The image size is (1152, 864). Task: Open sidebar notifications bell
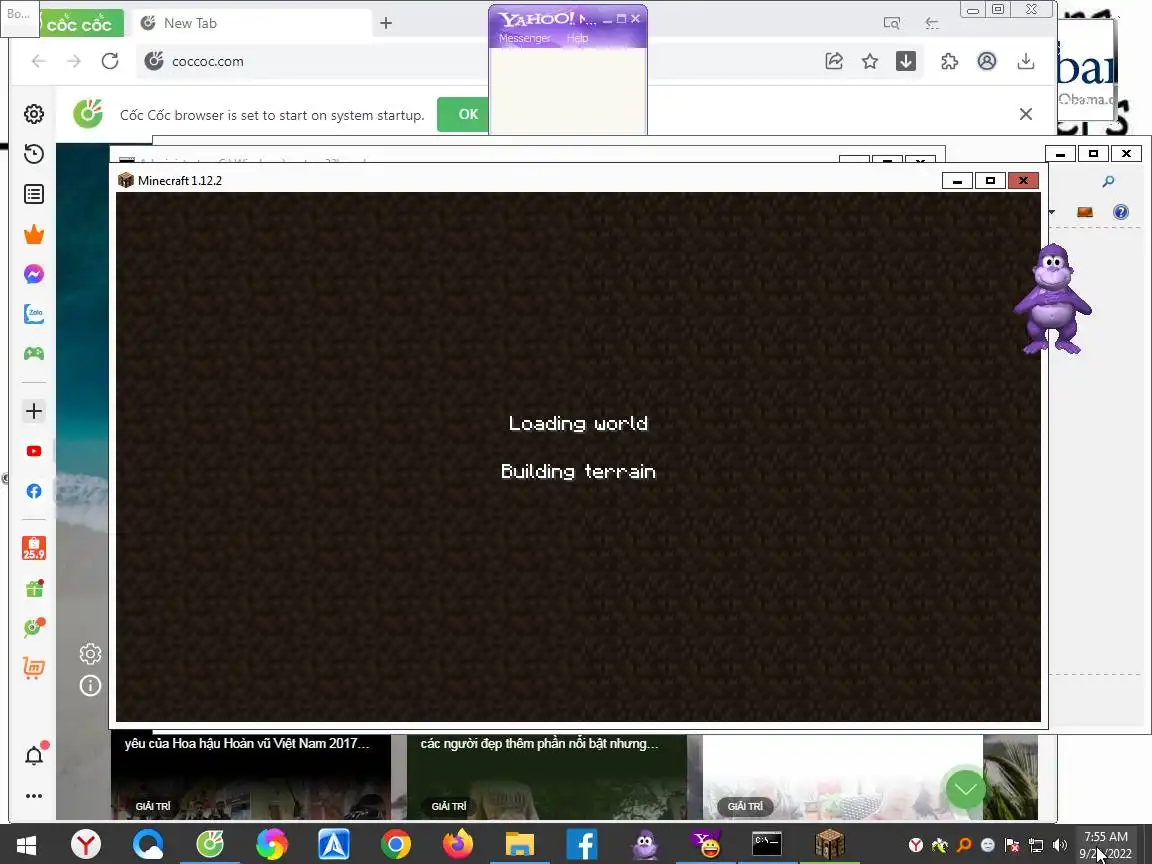point(34,755)
